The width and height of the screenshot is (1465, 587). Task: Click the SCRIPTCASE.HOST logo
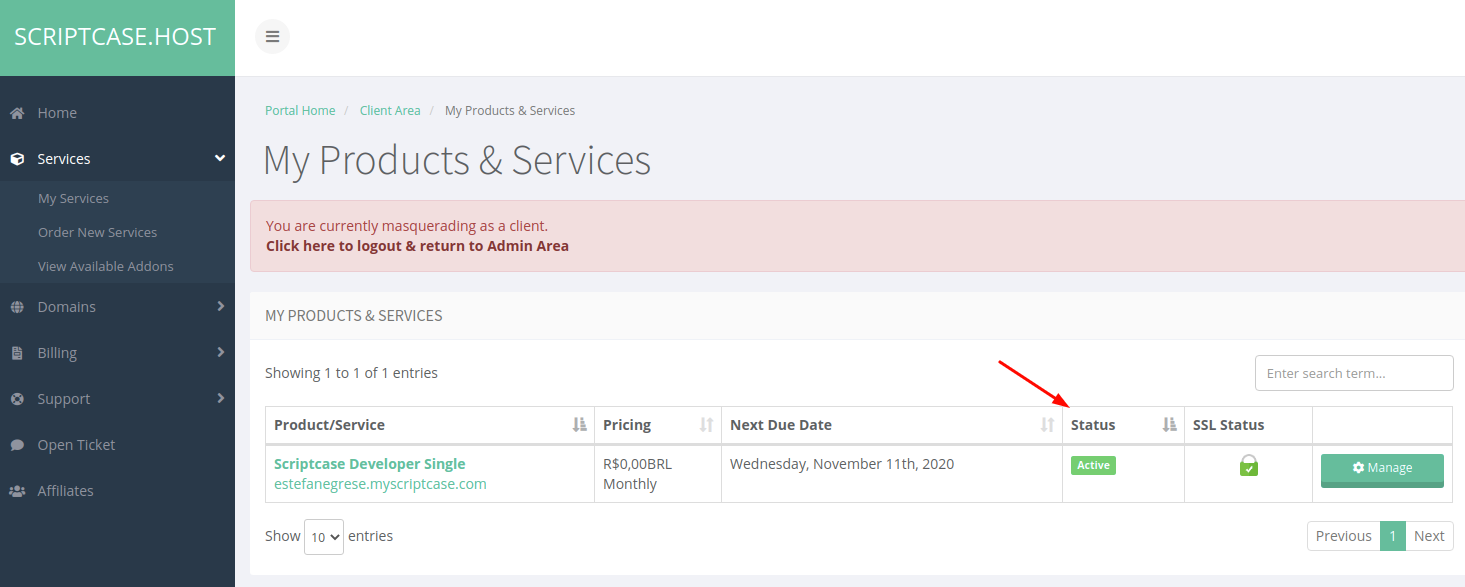tap(115, 37)
